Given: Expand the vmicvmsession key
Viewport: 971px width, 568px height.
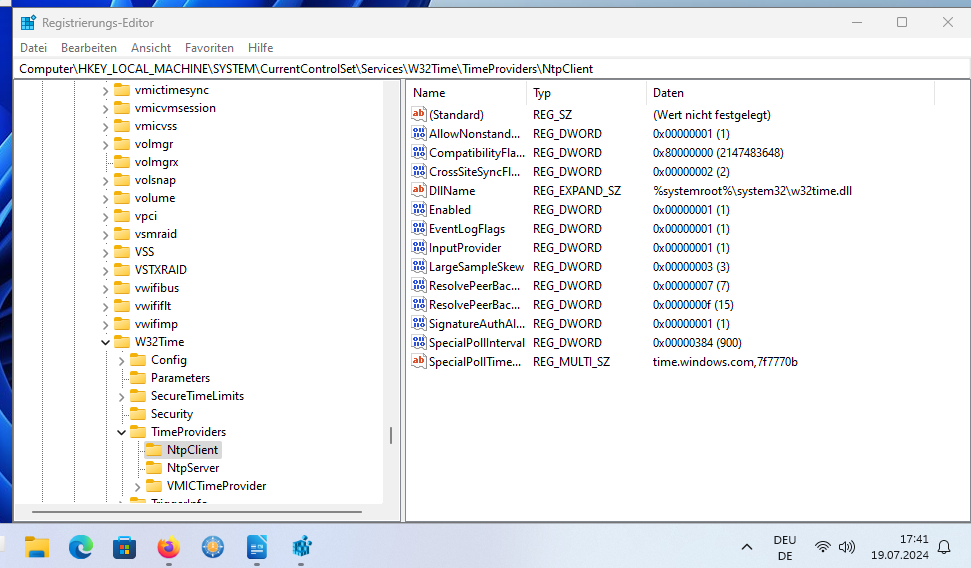Looking at the screenshot, I should click(x=105, y=108).
